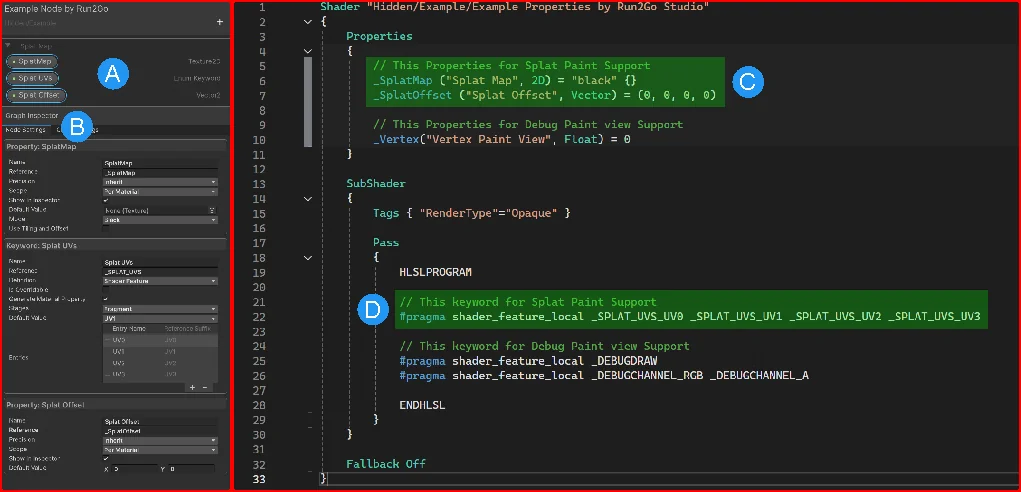Screen dimensions: 1021x492
Task: Fold the Pass block at line 18
Action: click(x=307, y=258)
